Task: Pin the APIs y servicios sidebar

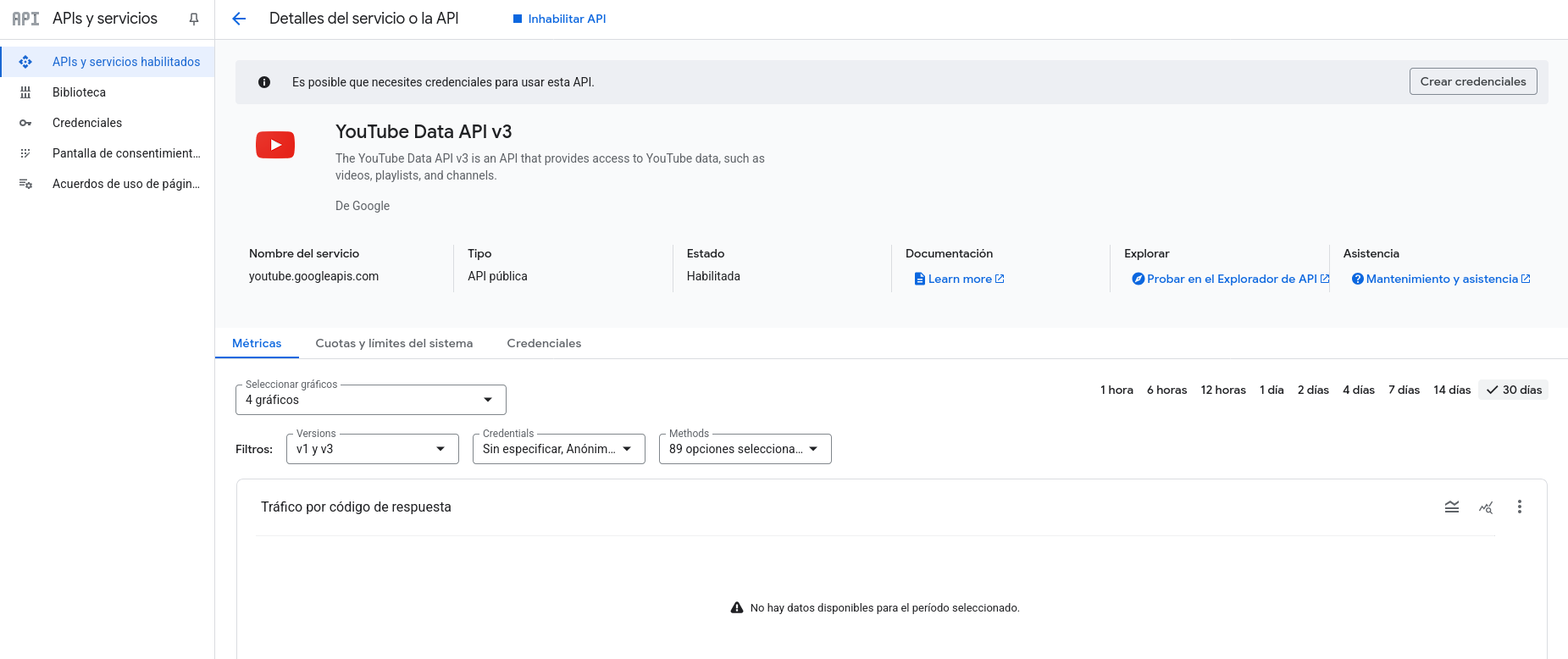Action: pyautogui.click(x=194, y=19)
